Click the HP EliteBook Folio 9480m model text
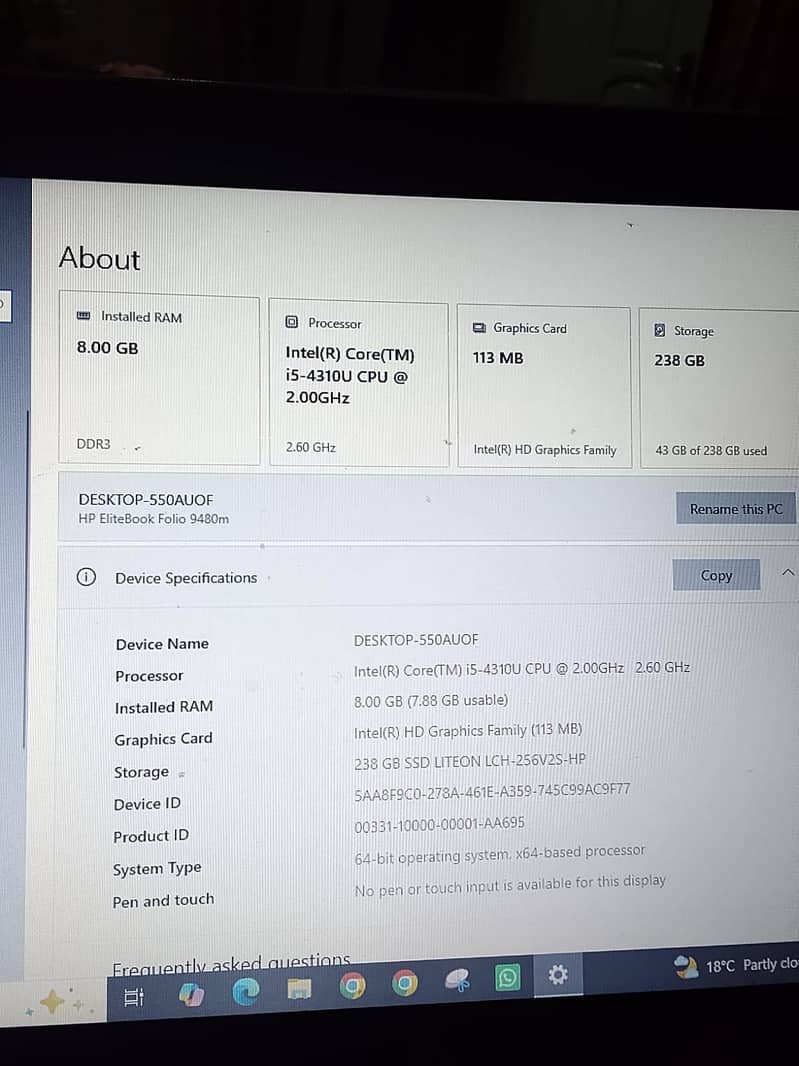This screenshot has width=799, height=1066. coord(154,519)
